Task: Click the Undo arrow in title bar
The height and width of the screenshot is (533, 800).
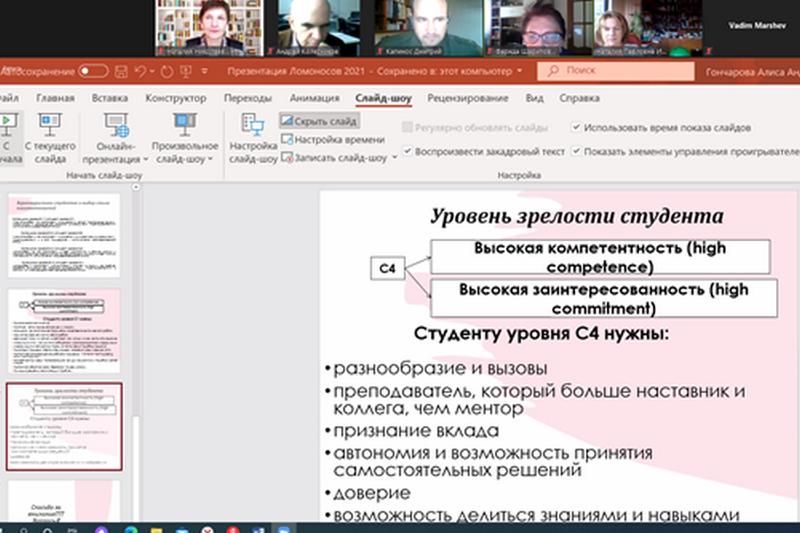Action: click(x=140, y=71)
